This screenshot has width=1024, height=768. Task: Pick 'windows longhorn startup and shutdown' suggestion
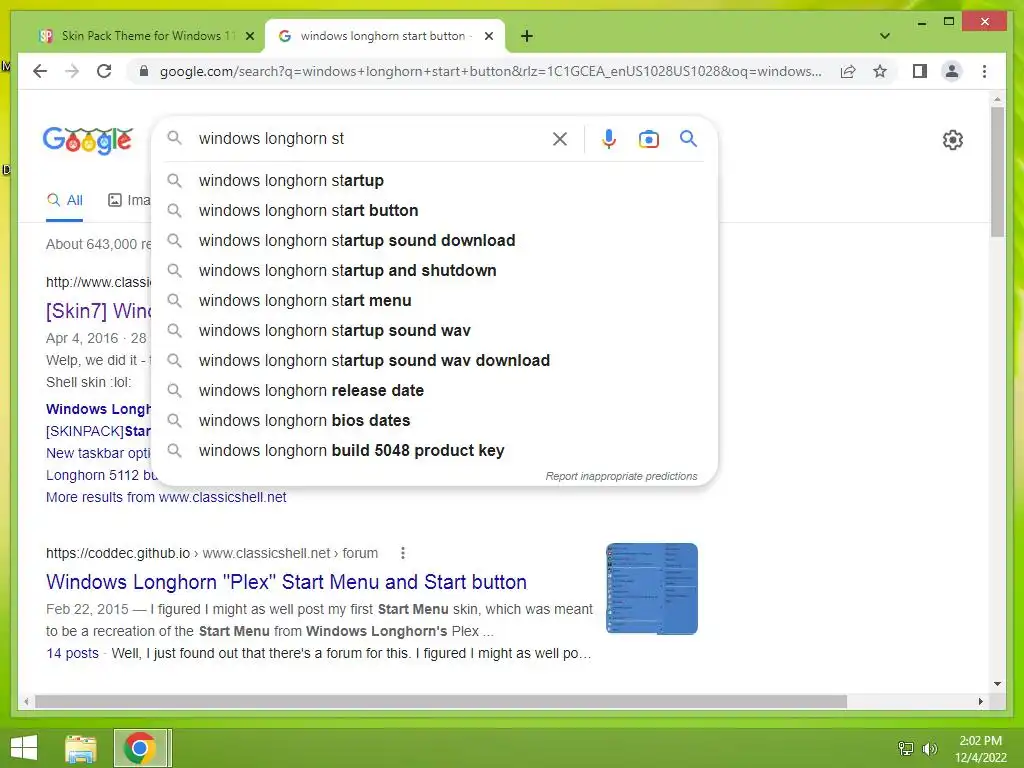(434, 270)
